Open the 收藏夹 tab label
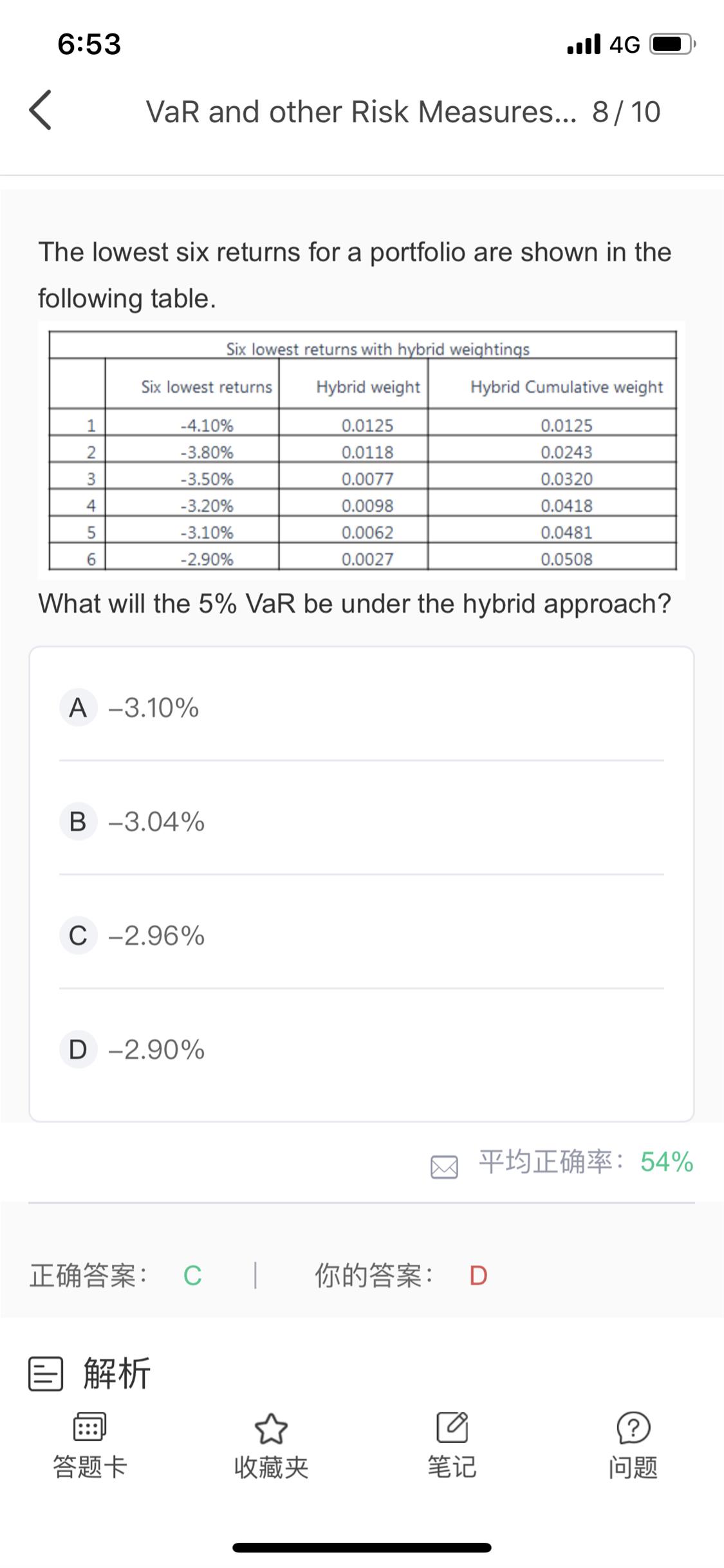 click(x=271, y=1468)
